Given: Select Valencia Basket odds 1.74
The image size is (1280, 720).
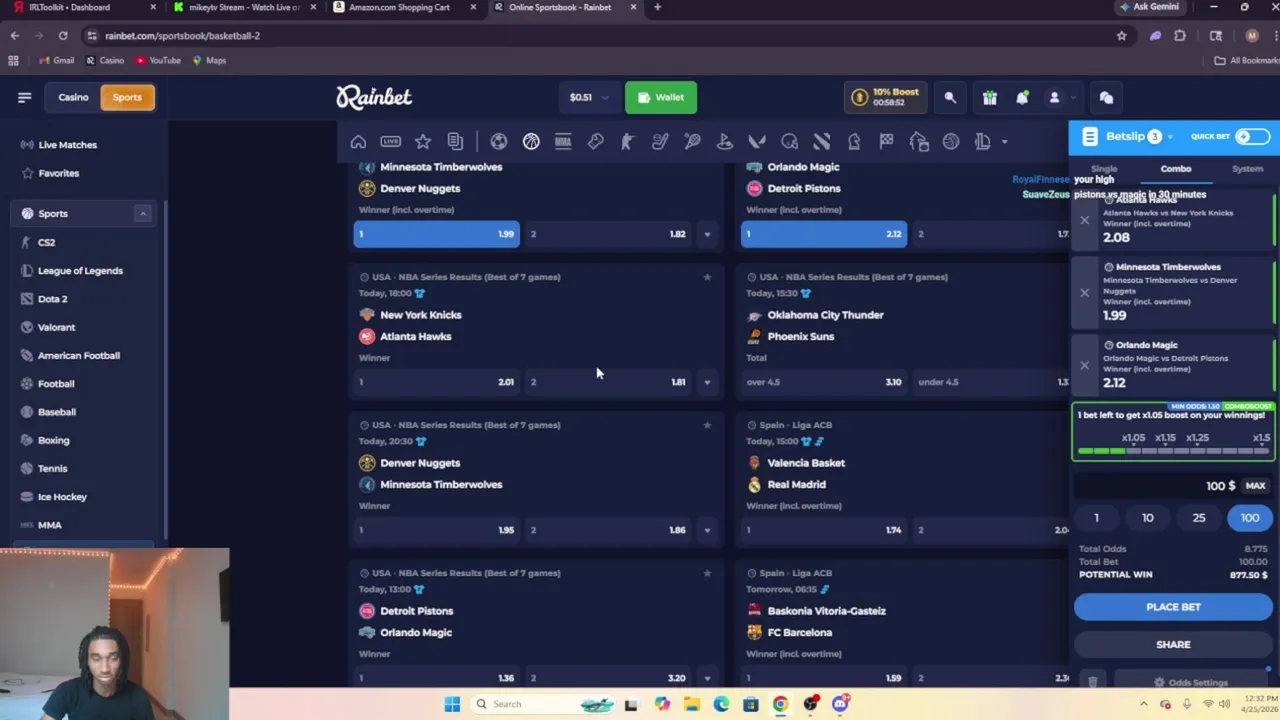Looking at the screenshot, I should click(x=824, y=530).
